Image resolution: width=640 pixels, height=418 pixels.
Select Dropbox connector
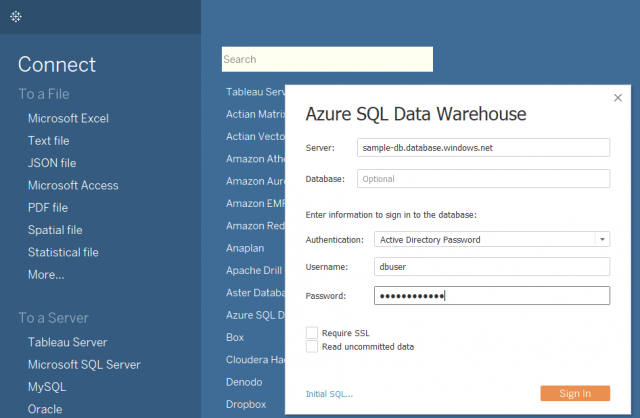[x=246, y=405]
